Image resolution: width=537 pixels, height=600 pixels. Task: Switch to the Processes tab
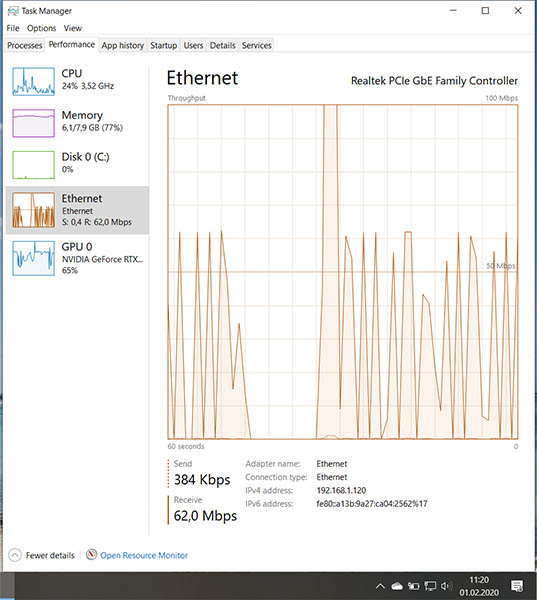tap(24, 45)
